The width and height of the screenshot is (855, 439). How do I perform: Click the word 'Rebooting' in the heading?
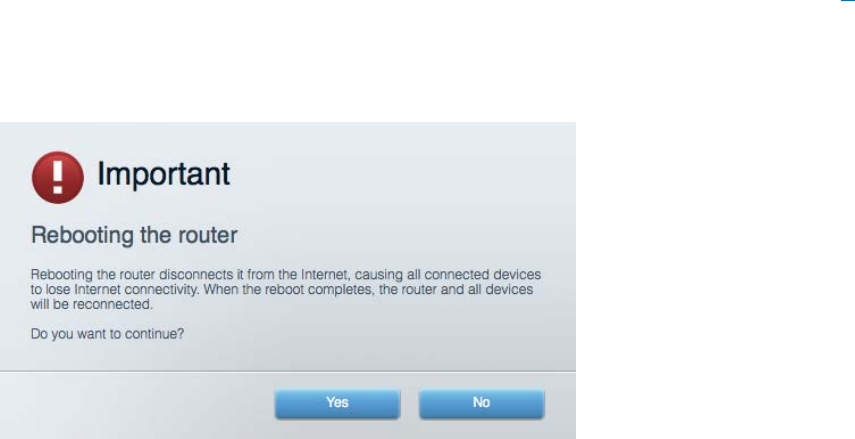(82, 236)
